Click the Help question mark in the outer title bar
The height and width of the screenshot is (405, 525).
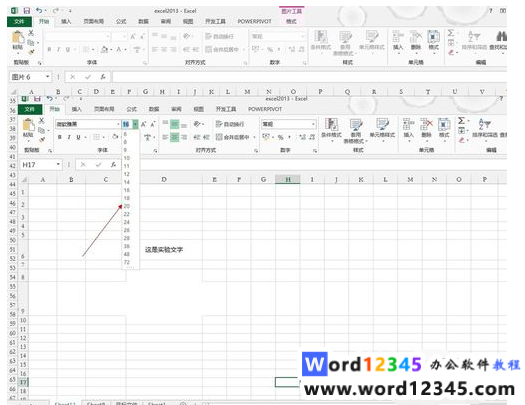pos(491,11)
